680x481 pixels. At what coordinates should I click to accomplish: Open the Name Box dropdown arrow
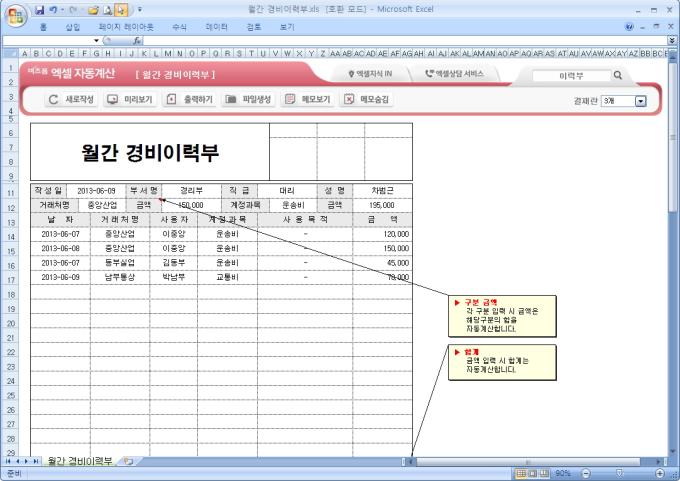click(96, 41)
